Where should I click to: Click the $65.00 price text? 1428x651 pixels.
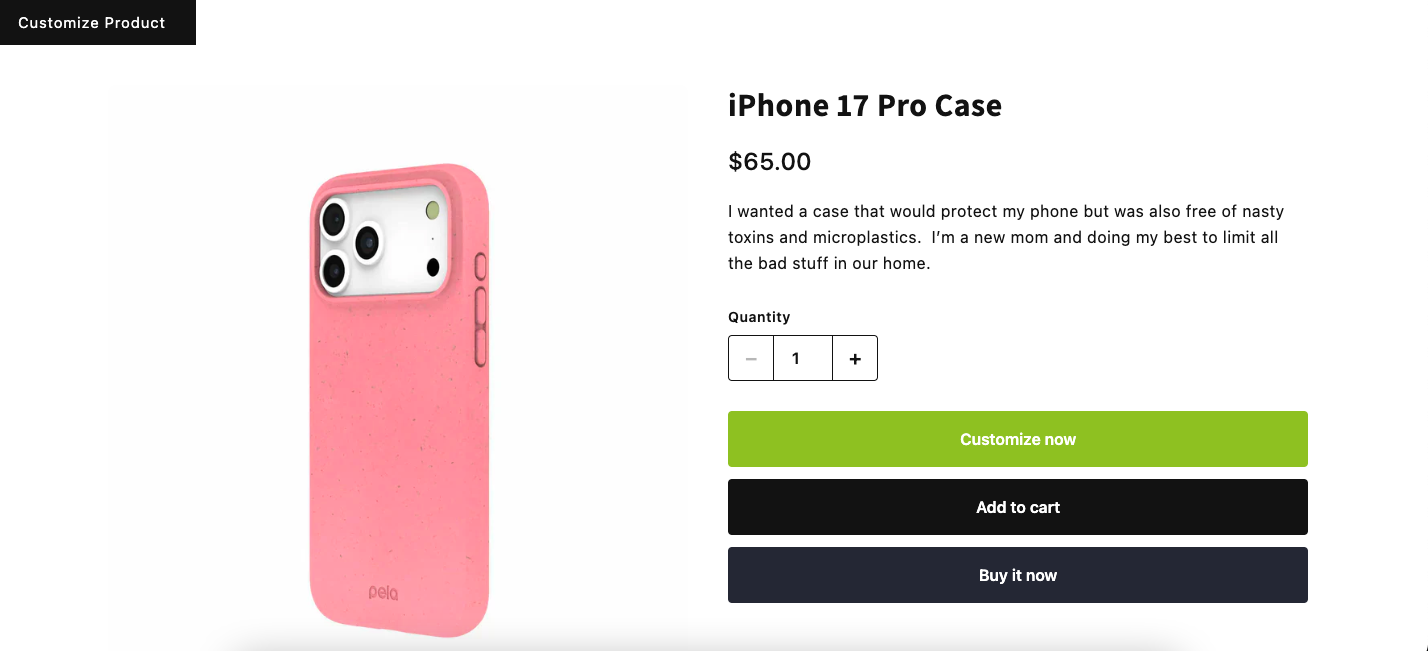[769, 161]
